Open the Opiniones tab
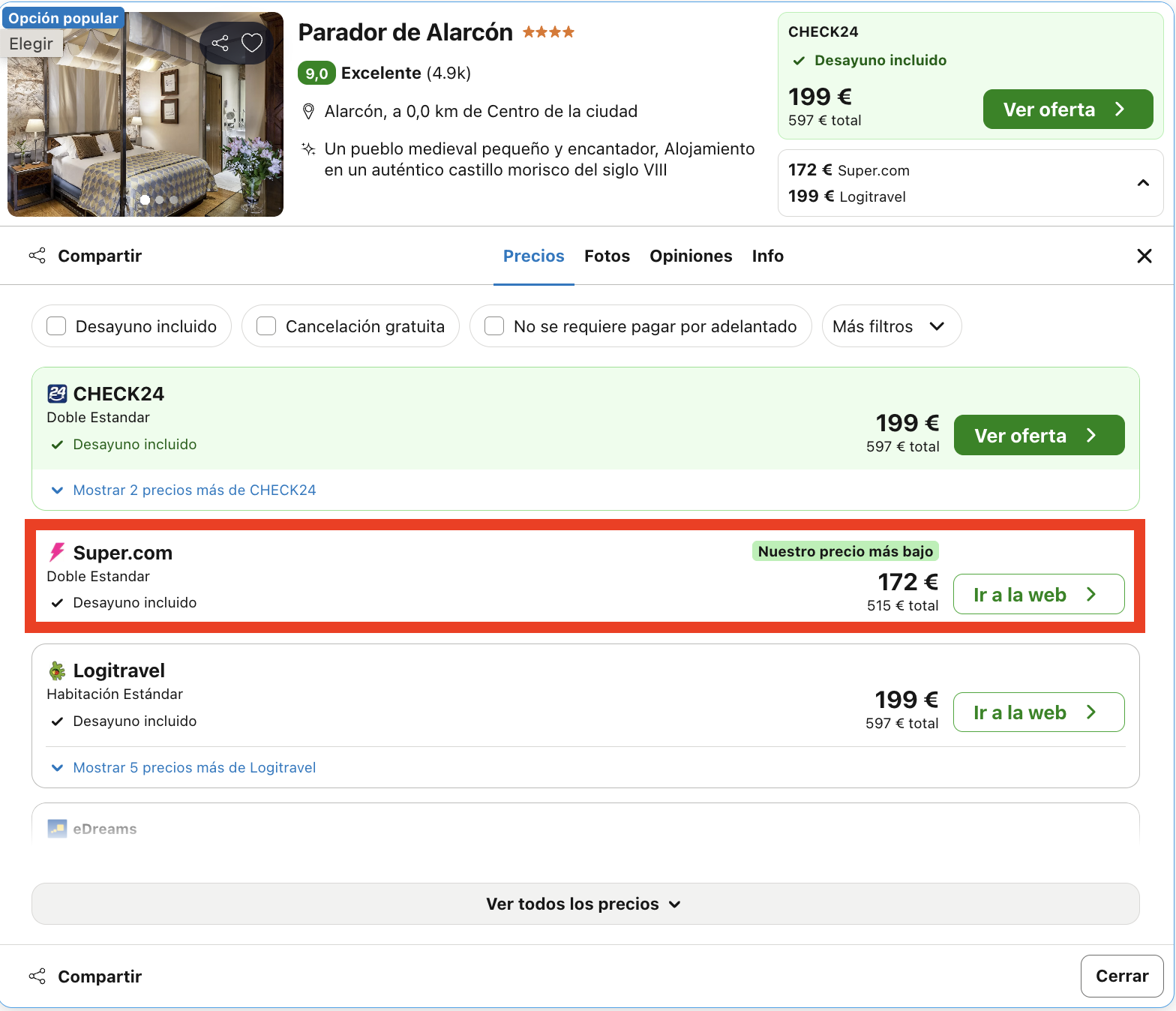 691,256
